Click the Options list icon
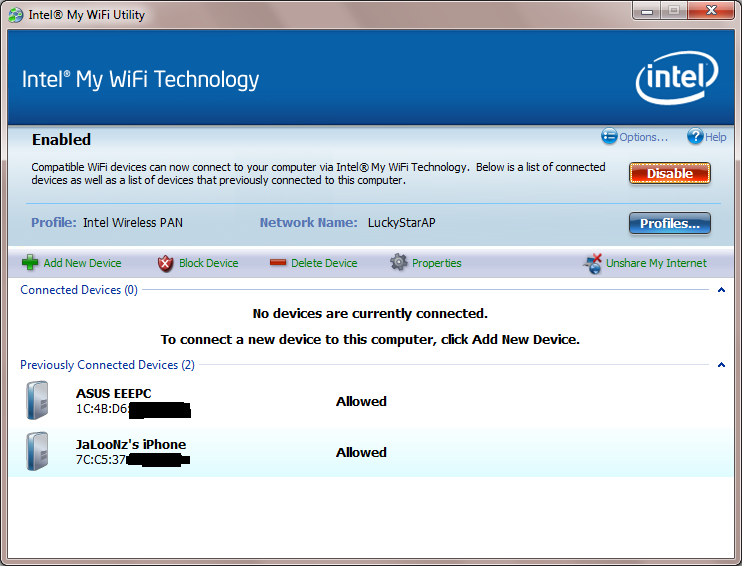The image size is (742, 566). click(609, 136)
